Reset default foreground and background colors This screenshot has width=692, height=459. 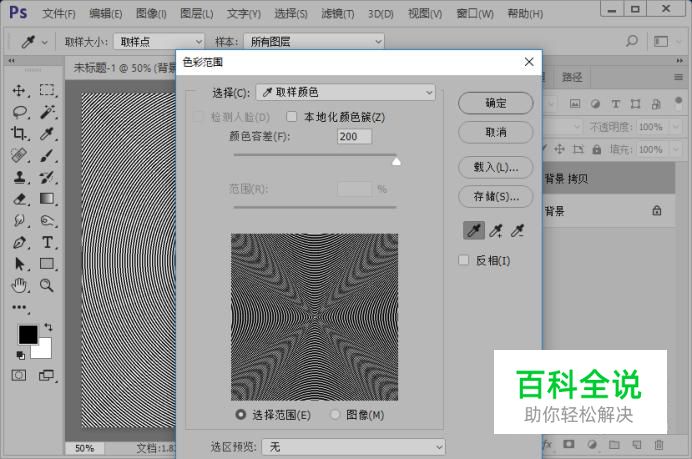[20, 355]
